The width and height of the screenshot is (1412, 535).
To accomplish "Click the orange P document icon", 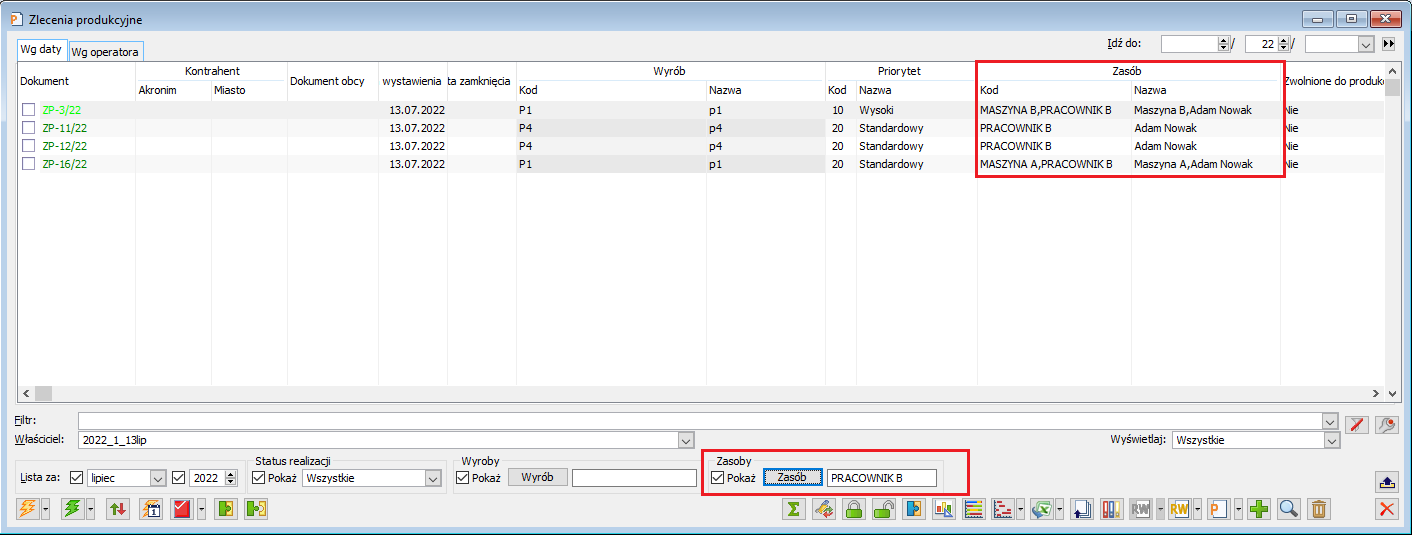I will (x=1219, y=509).
